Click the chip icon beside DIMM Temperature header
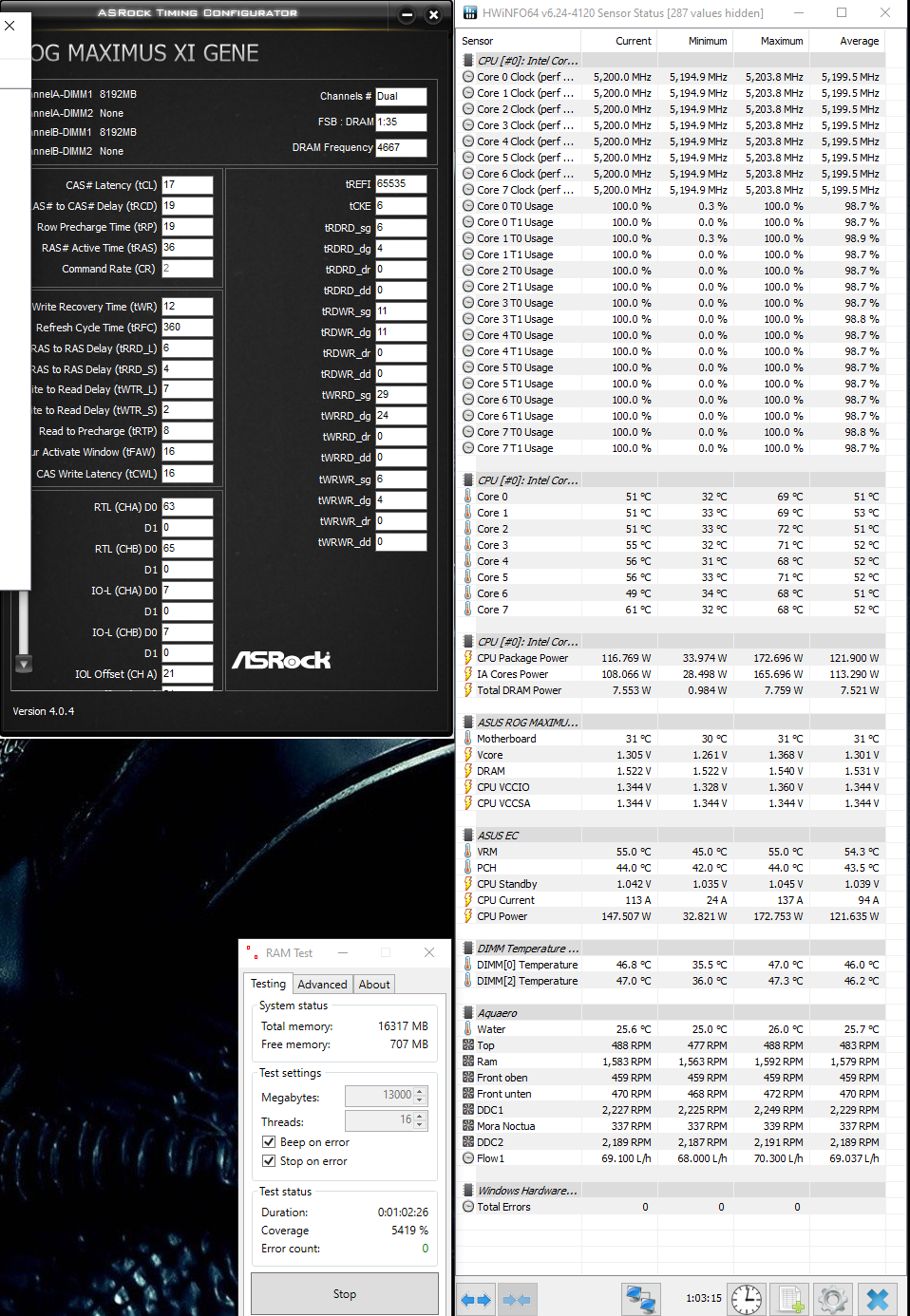The image size is (910, 1316). [x=468, y=949]
